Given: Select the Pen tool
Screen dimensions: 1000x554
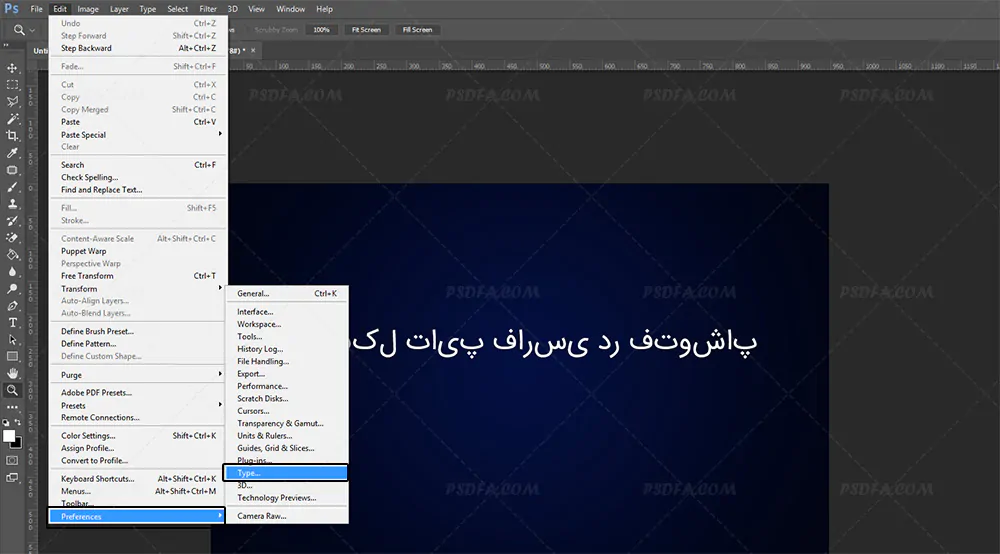Looking at the screenshot, I should point(12,306).
